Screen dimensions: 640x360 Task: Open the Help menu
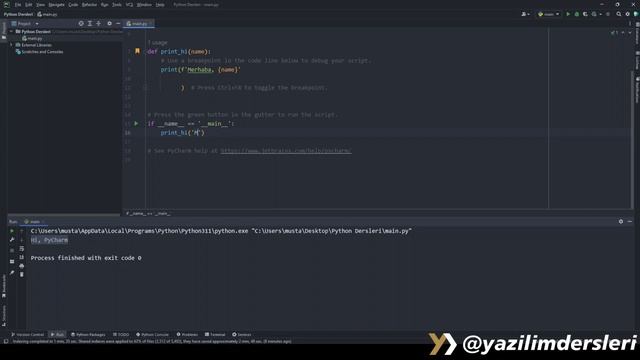point(160,4)
